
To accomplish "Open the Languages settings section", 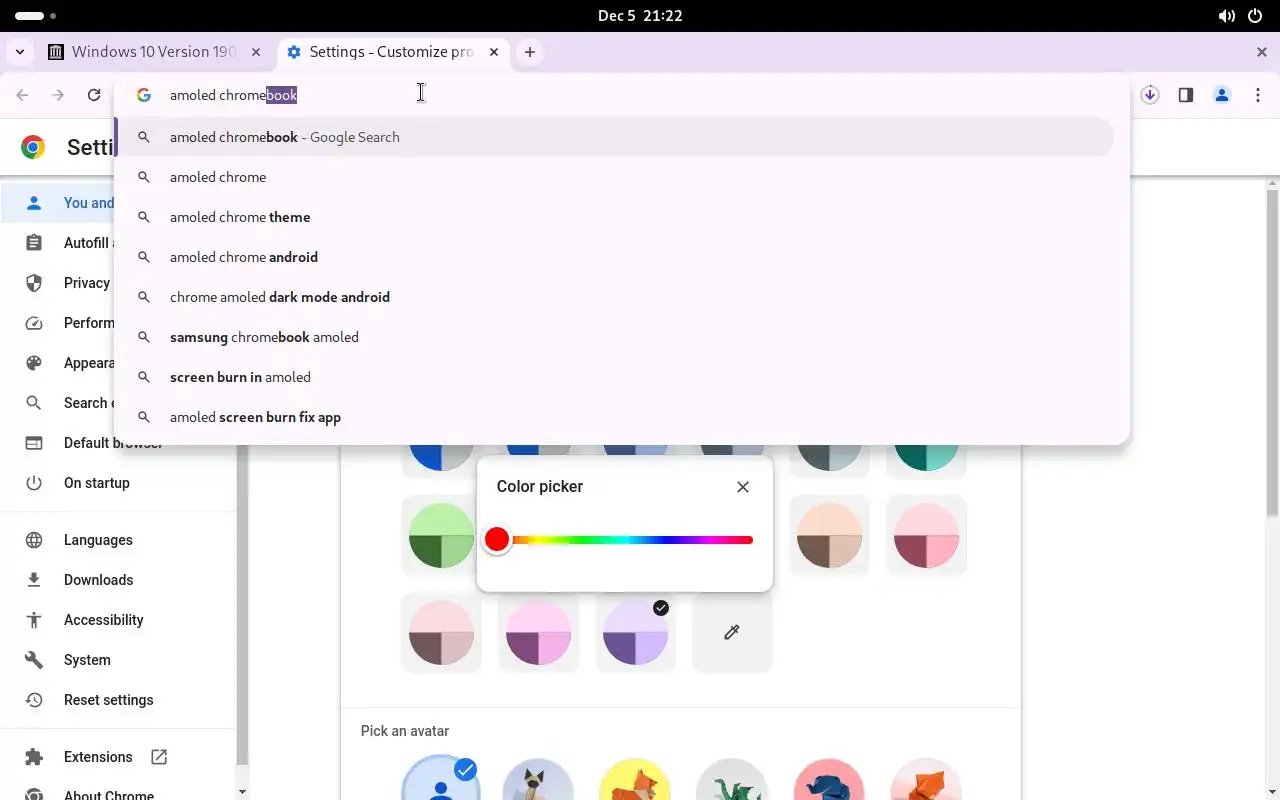I will tap(118, 540).
